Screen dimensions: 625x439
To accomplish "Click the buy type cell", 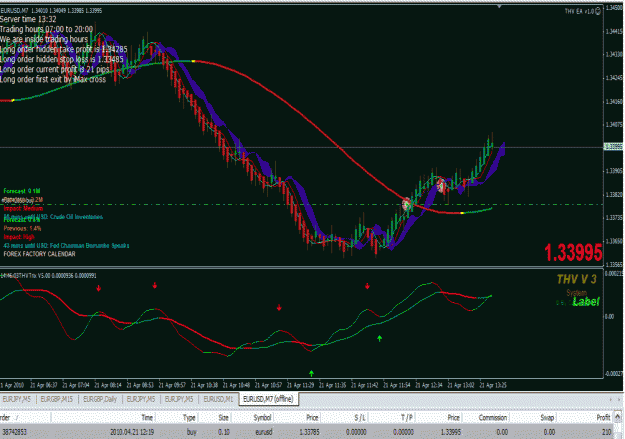I will (x=191, y=432).
